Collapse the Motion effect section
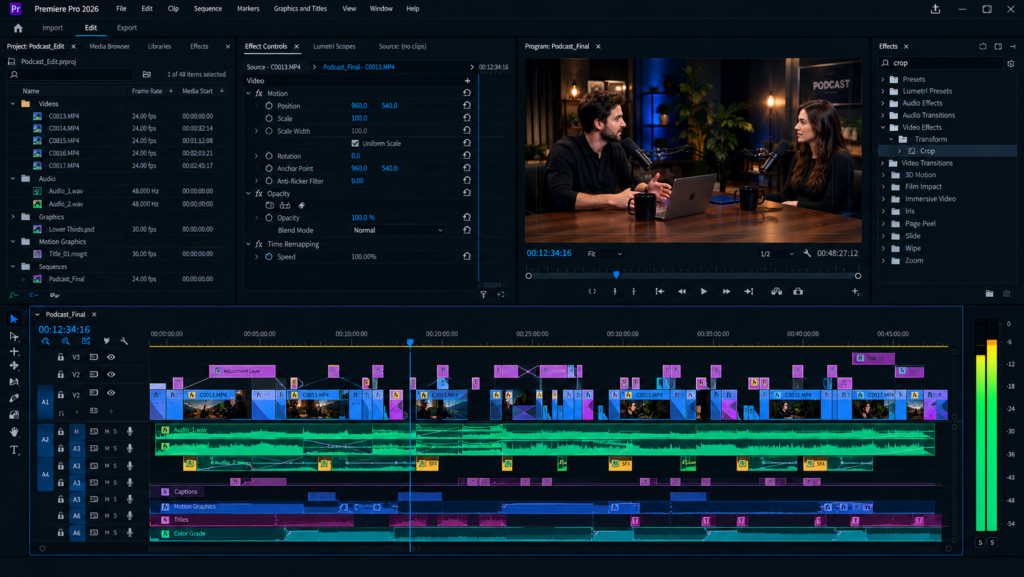The width and height of the screenshot is (1024, 577). tap(248, 93)
